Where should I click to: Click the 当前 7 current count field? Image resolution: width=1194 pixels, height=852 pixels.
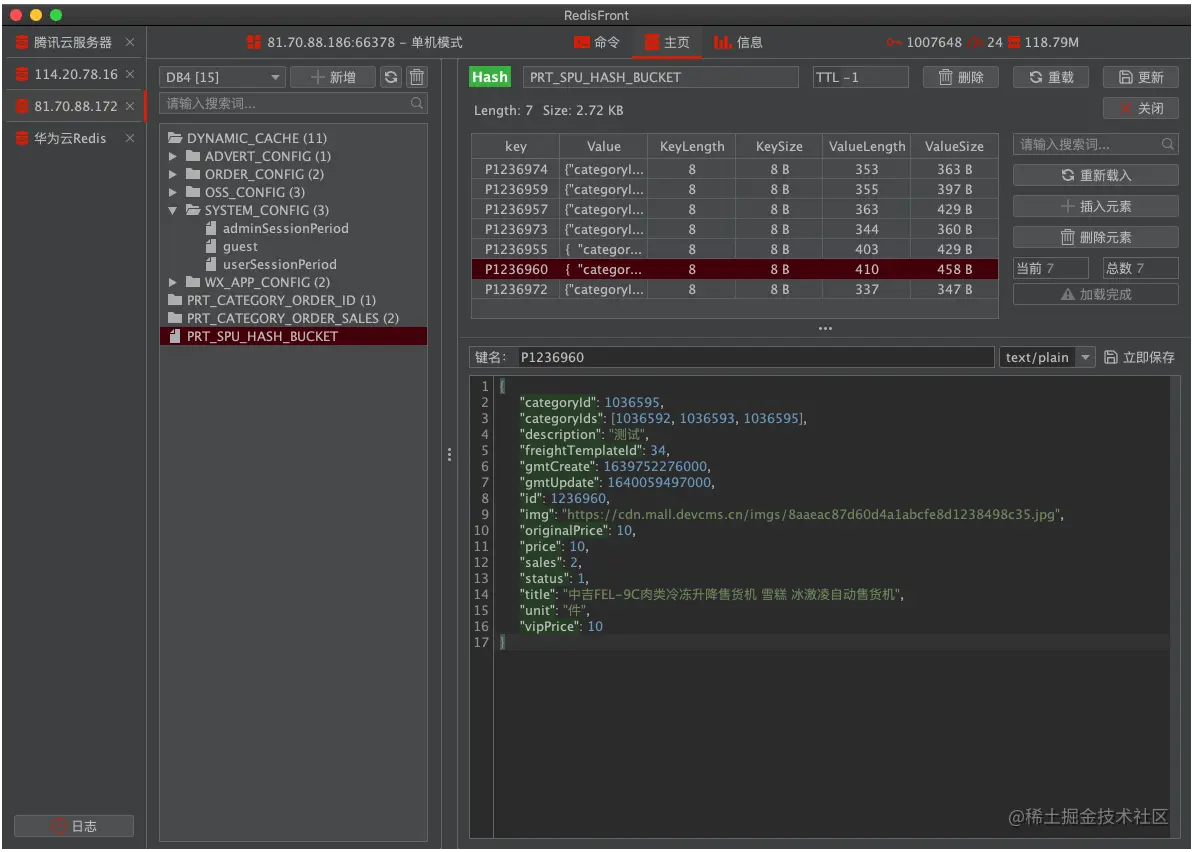1051,268
